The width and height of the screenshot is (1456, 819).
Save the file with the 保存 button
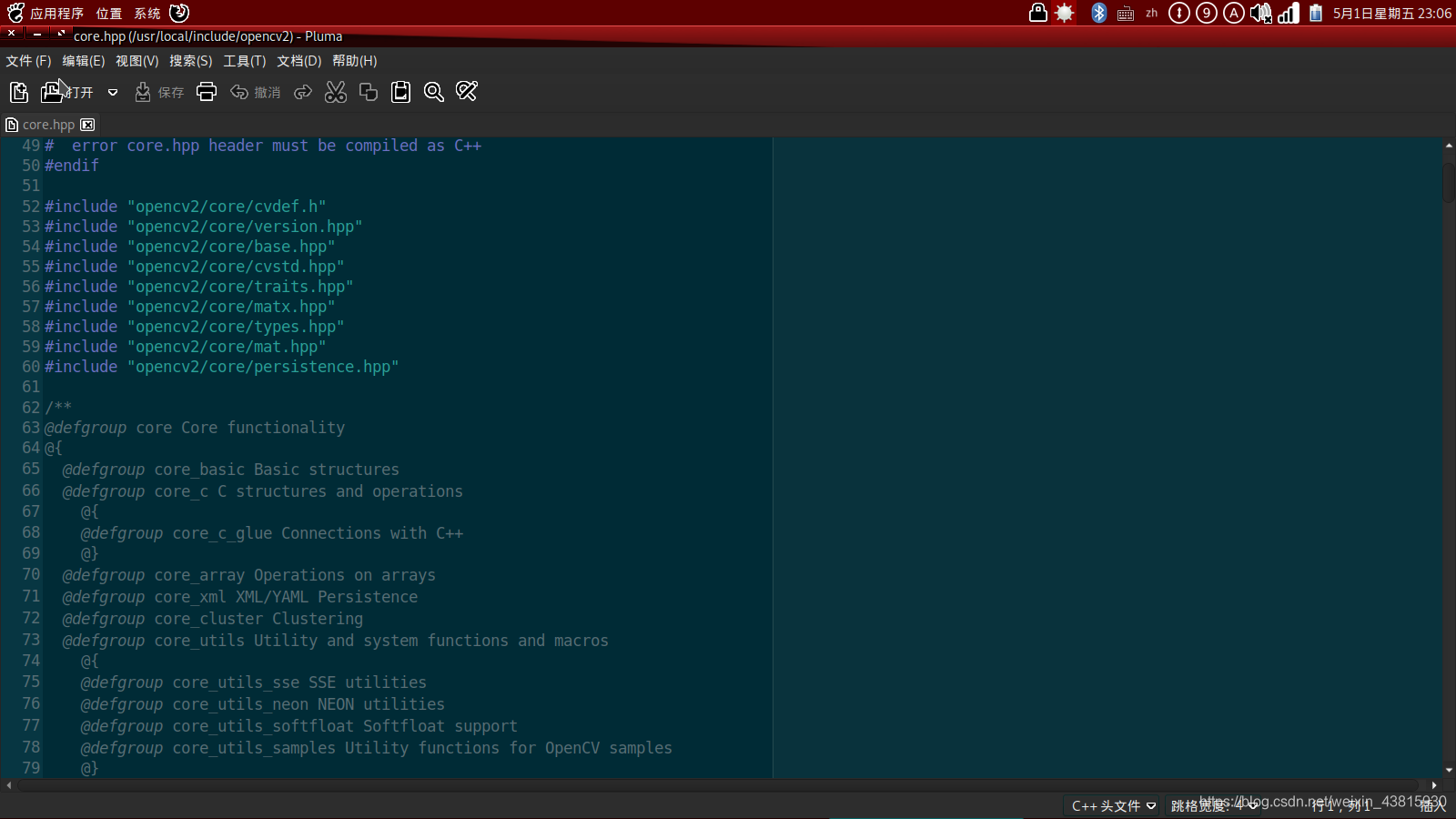[159, 92]
